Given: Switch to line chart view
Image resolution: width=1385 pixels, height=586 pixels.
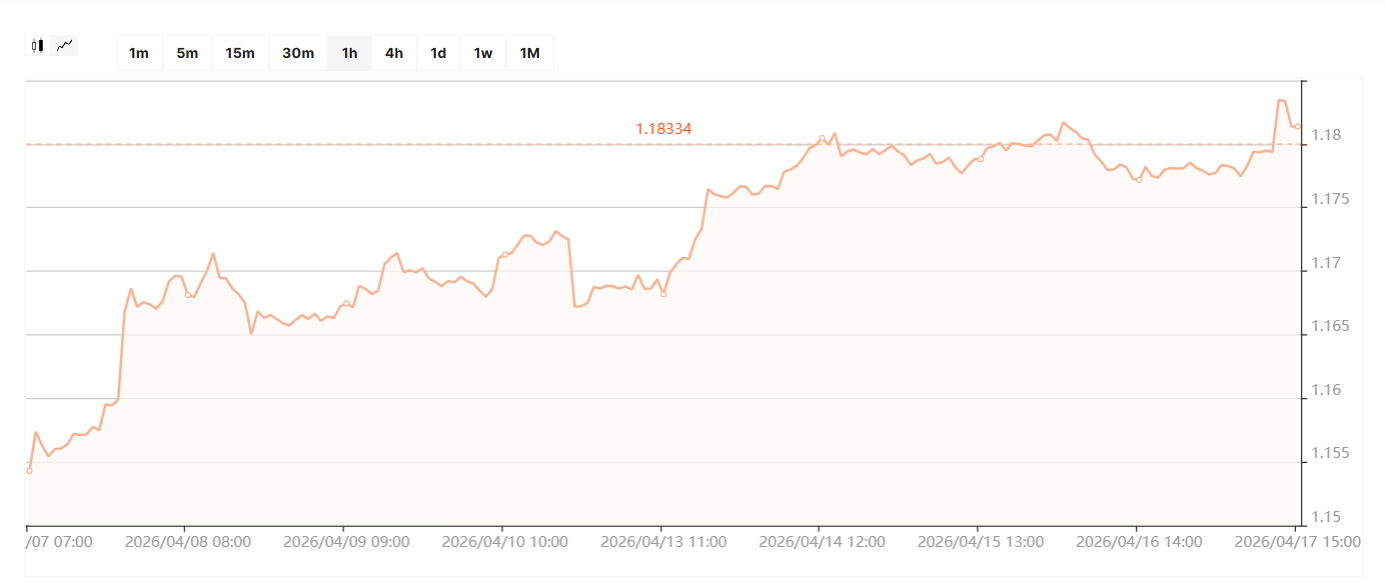Looking at the screenshot, I should [65, 45].
